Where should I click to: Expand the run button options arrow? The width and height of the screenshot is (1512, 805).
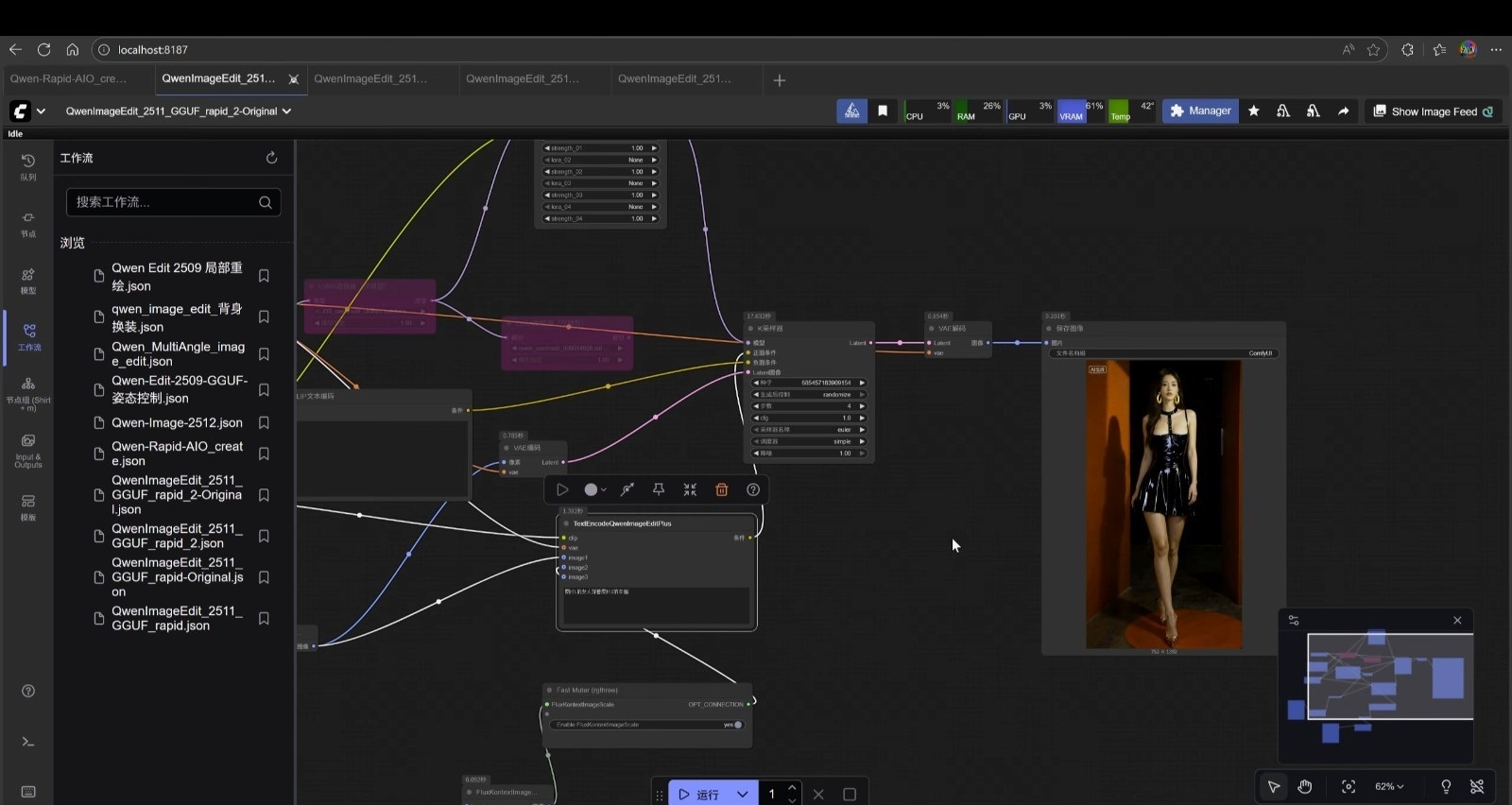pos(743,795)
